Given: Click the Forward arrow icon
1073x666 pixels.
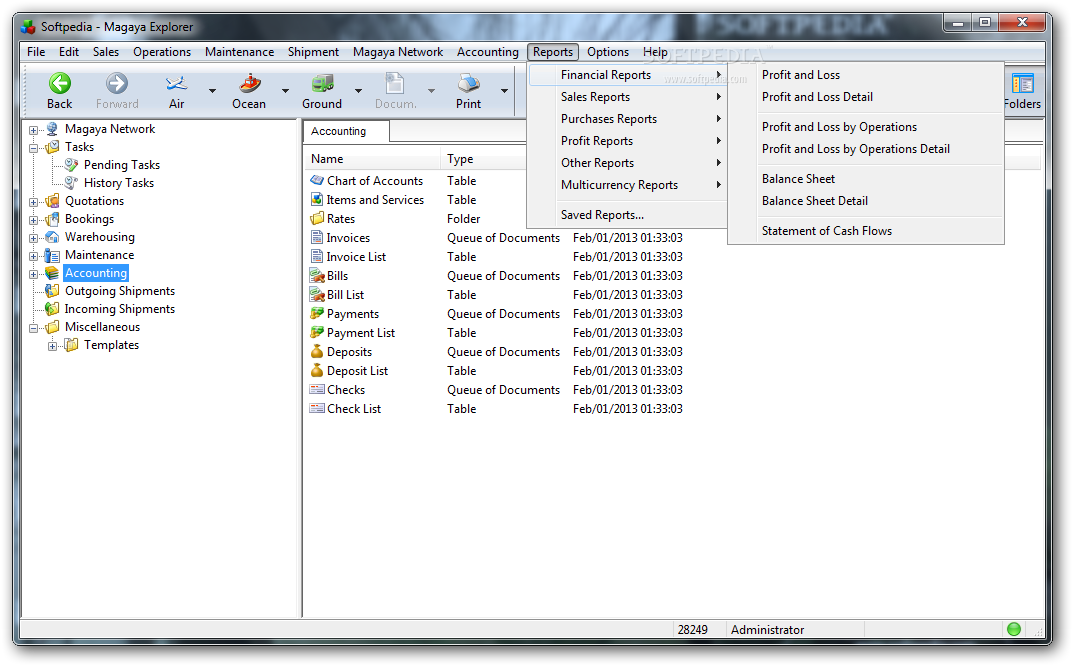Looking at the screenshot, I should click(x=116, y=84).
